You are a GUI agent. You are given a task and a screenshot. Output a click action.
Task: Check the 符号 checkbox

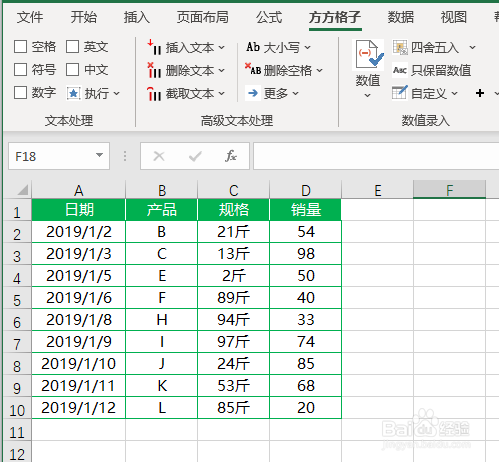[20, 70]
